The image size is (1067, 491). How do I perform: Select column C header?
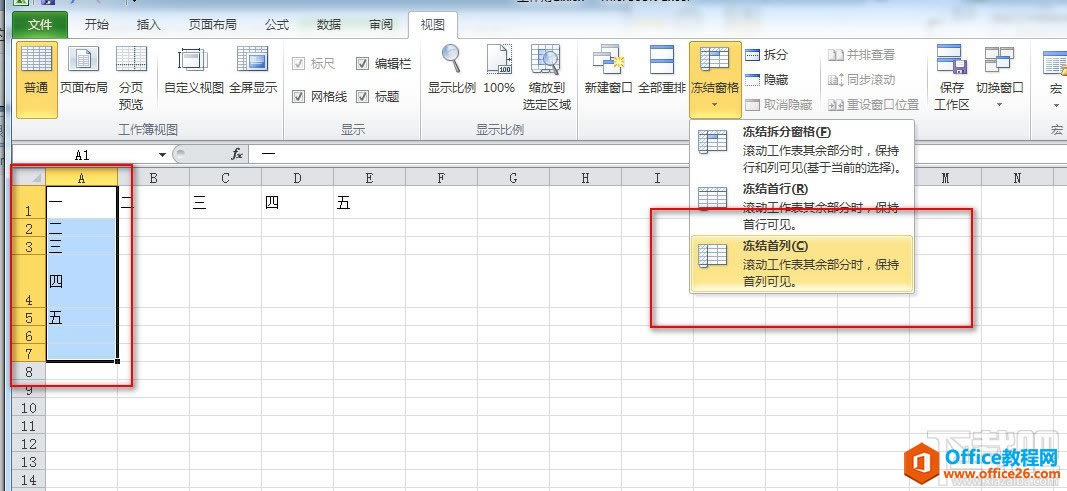pos(225,178)
